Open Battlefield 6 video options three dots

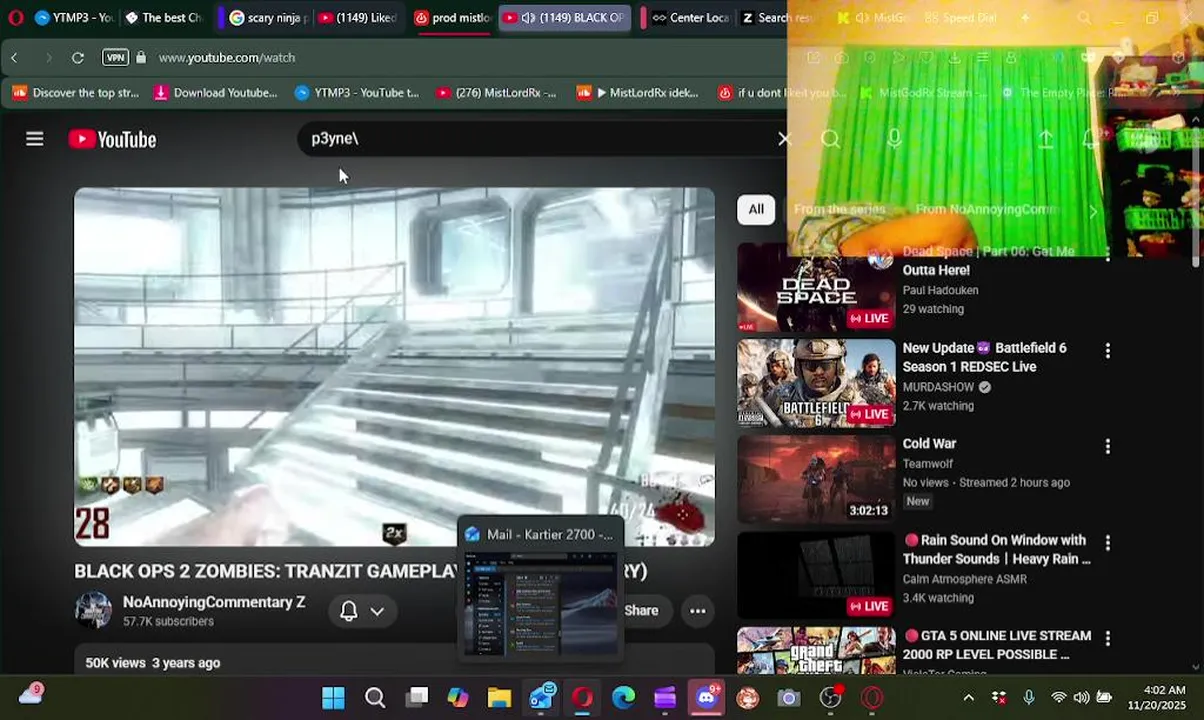1107,351
